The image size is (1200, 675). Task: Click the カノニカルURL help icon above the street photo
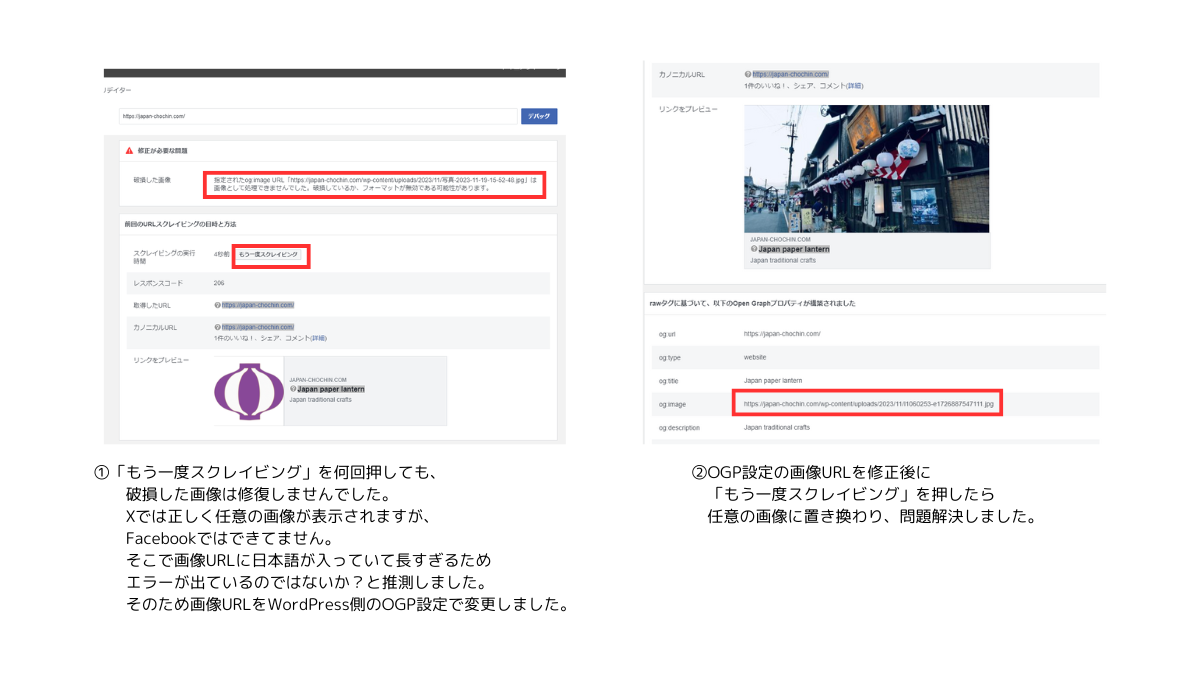coord(748,74)
